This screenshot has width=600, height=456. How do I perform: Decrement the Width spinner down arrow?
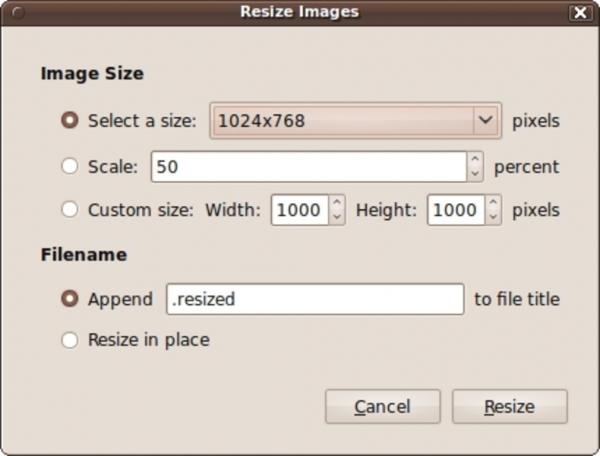point(337,217)
